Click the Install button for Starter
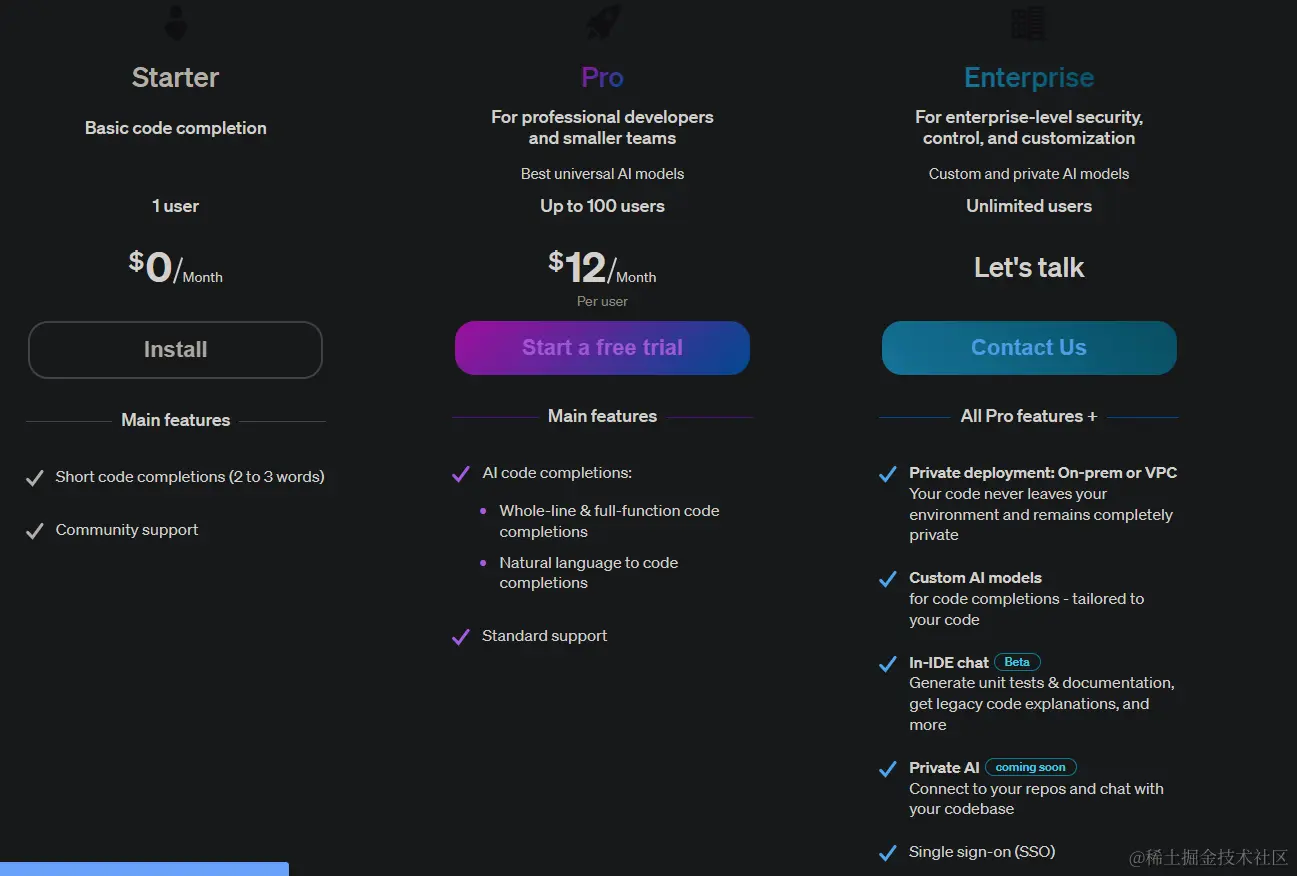This screenshot has width=1297, height=876. pos(175,350)
